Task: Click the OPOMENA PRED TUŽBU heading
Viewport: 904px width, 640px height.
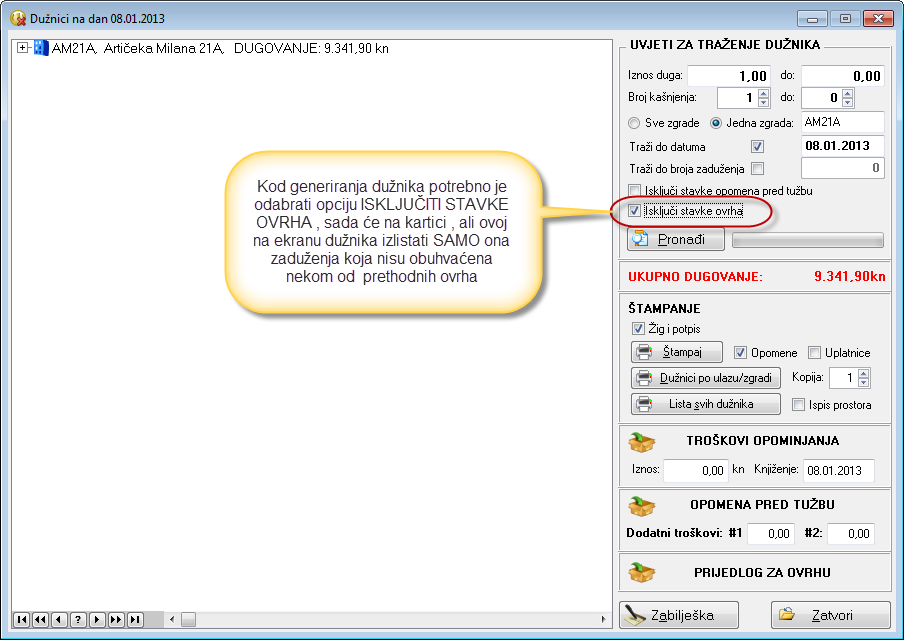Action: (x=762, y=505)
